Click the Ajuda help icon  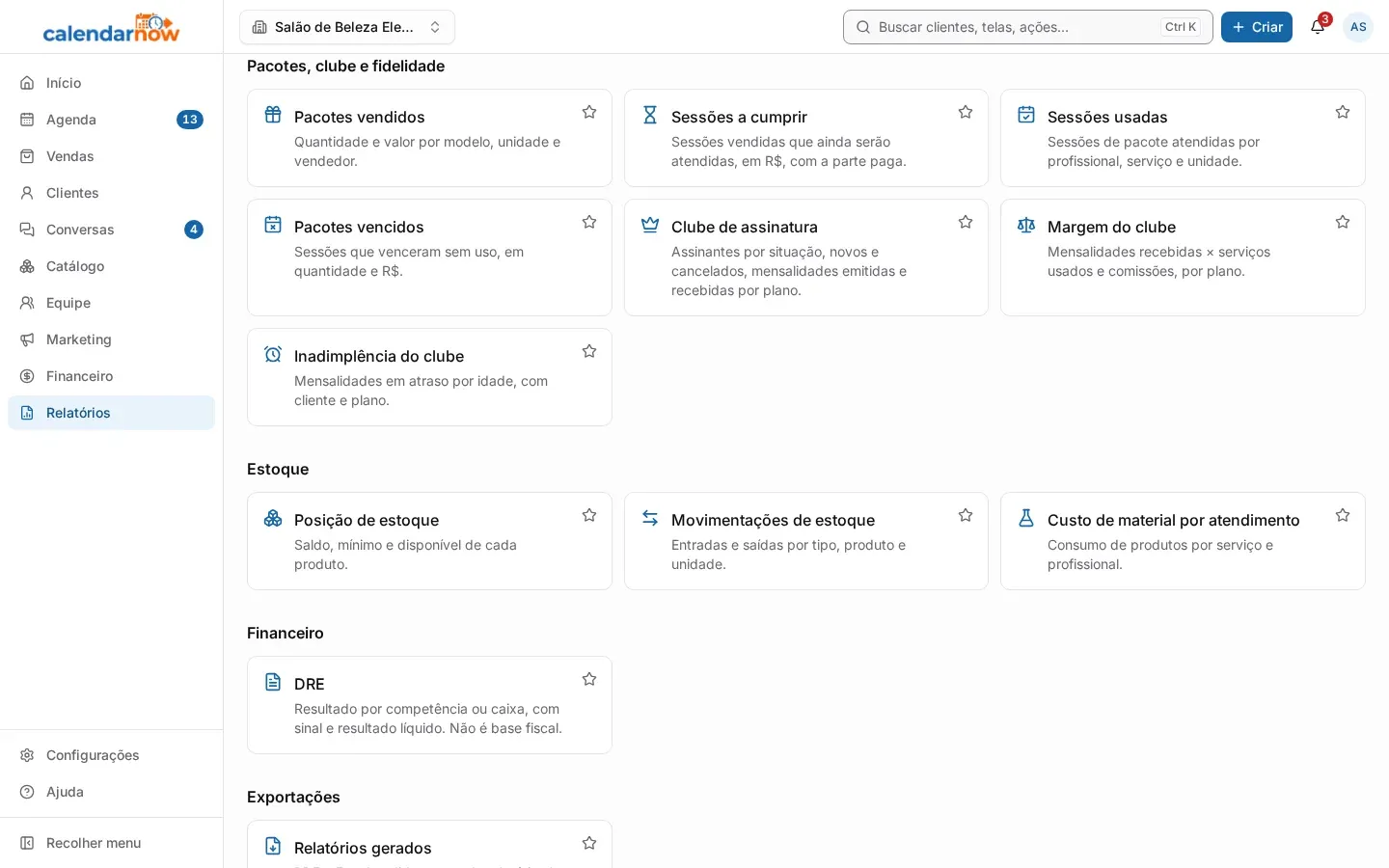(x=27, y=792)
